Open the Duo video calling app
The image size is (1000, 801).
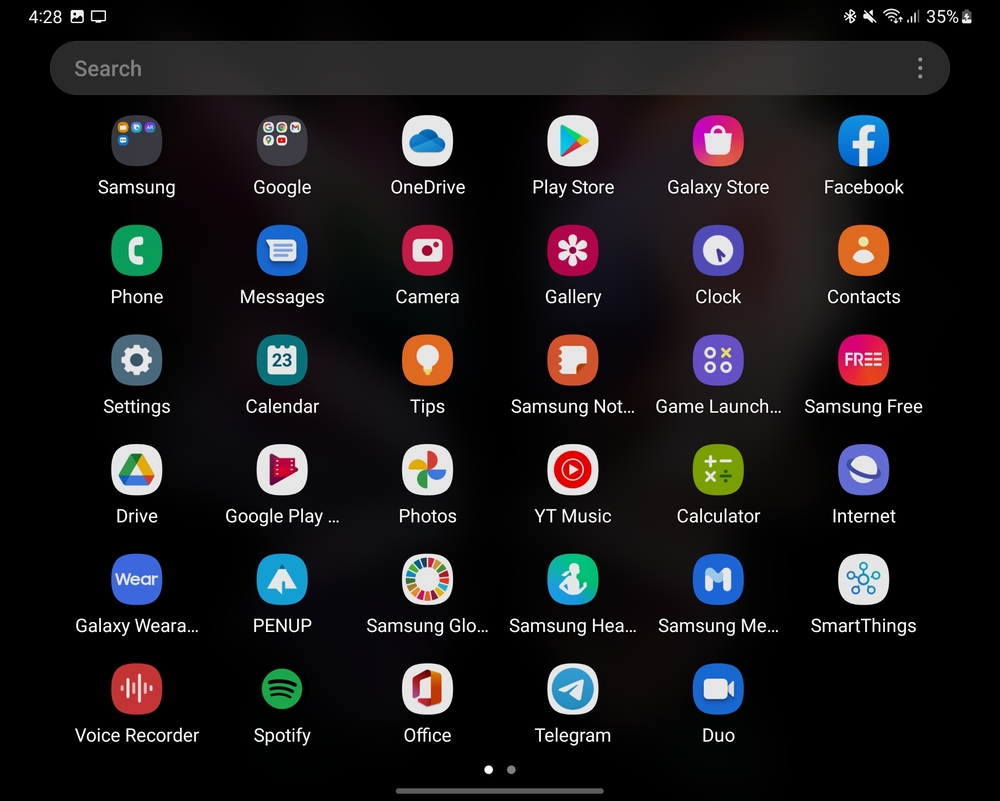coord(718,689)
